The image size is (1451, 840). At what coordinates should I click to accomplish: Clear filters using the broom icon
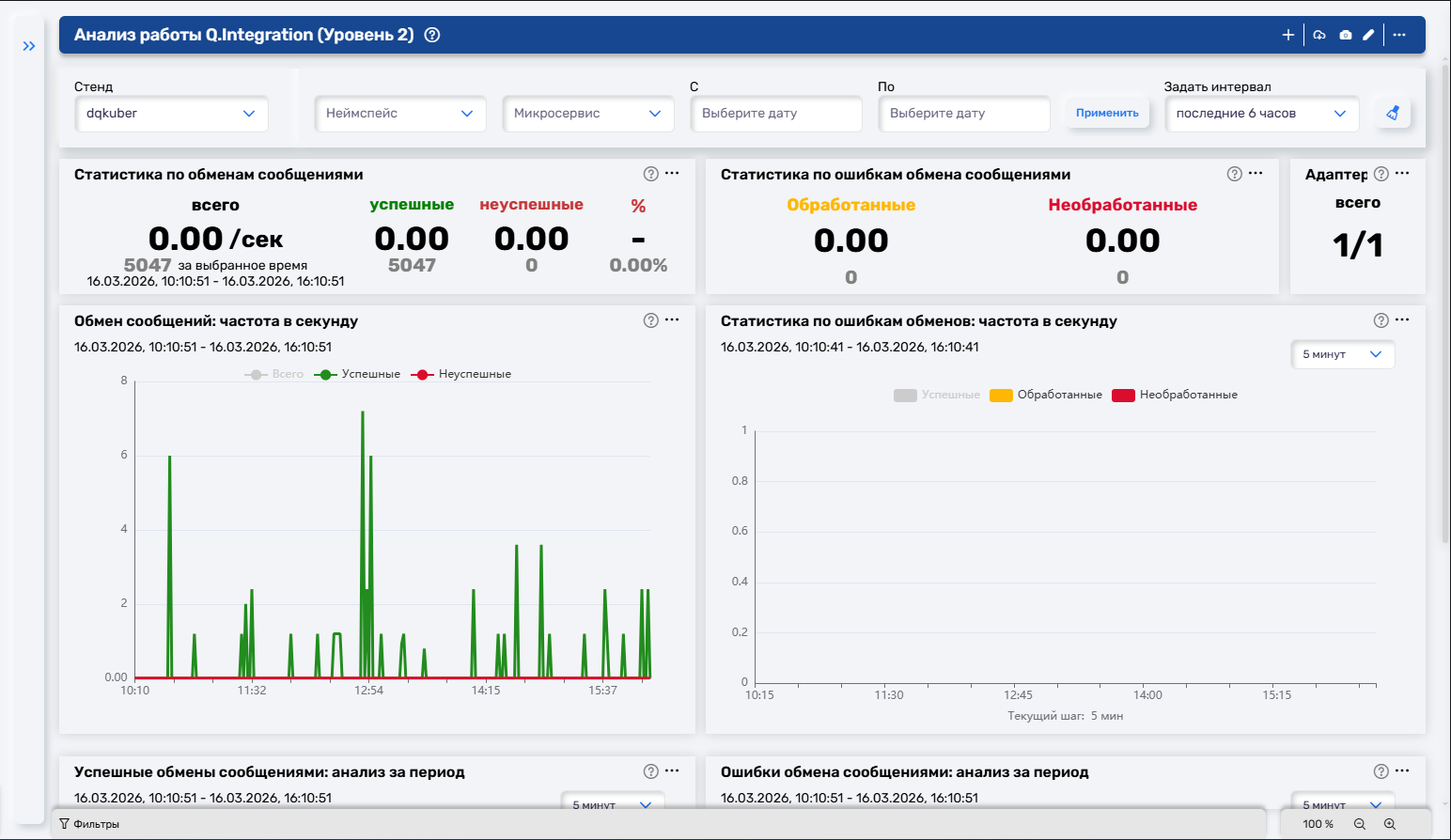tap(1393, 113)
